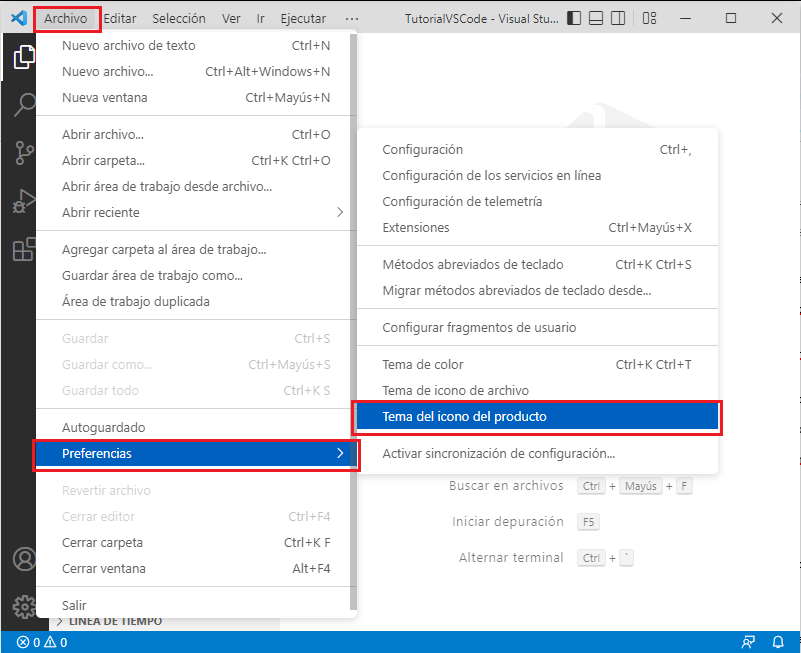This screenshot has width=801, height=653.
Task: Choose Guardar área de trabajo como...
Action: (196, 276)
